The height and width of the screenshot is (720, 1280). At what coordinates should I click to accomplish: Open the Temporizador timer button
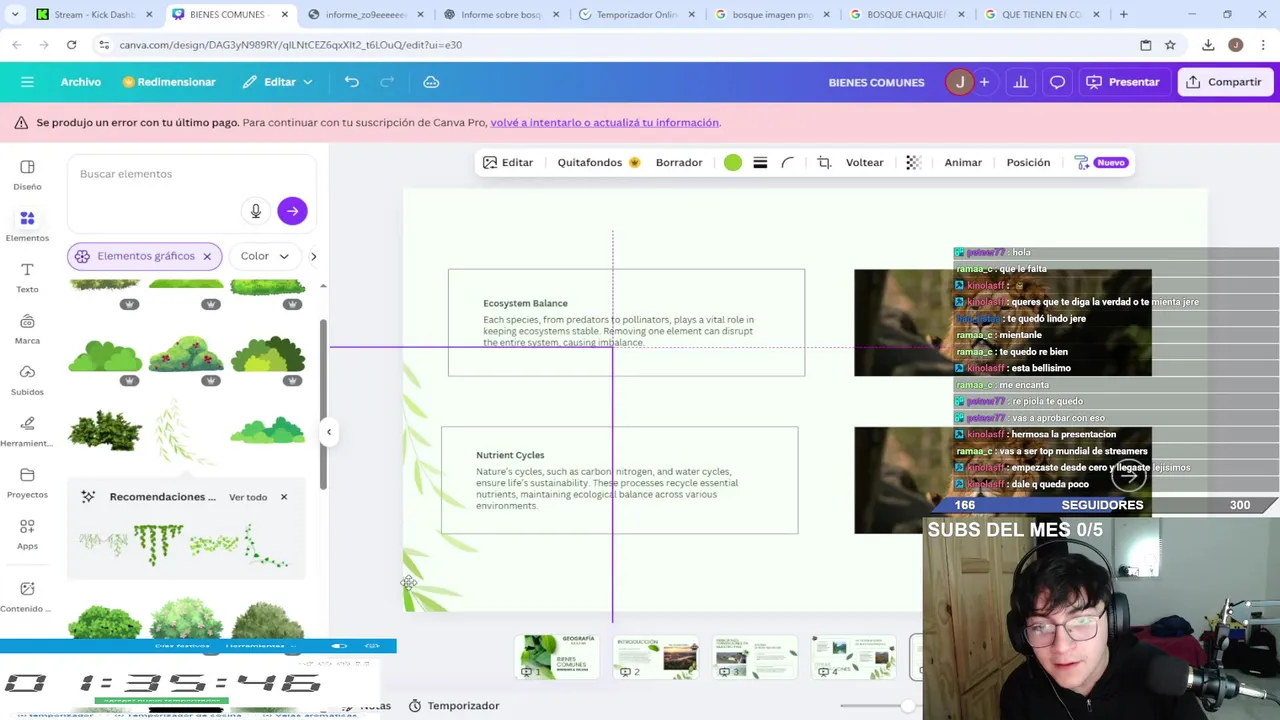click(454, 706)
